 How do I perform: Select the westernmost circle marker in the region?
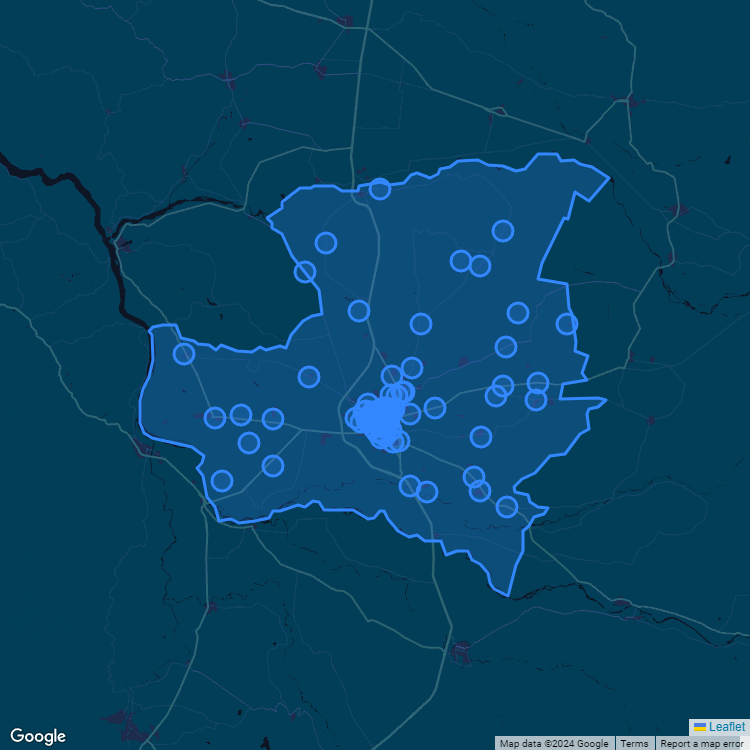[184, 354]
